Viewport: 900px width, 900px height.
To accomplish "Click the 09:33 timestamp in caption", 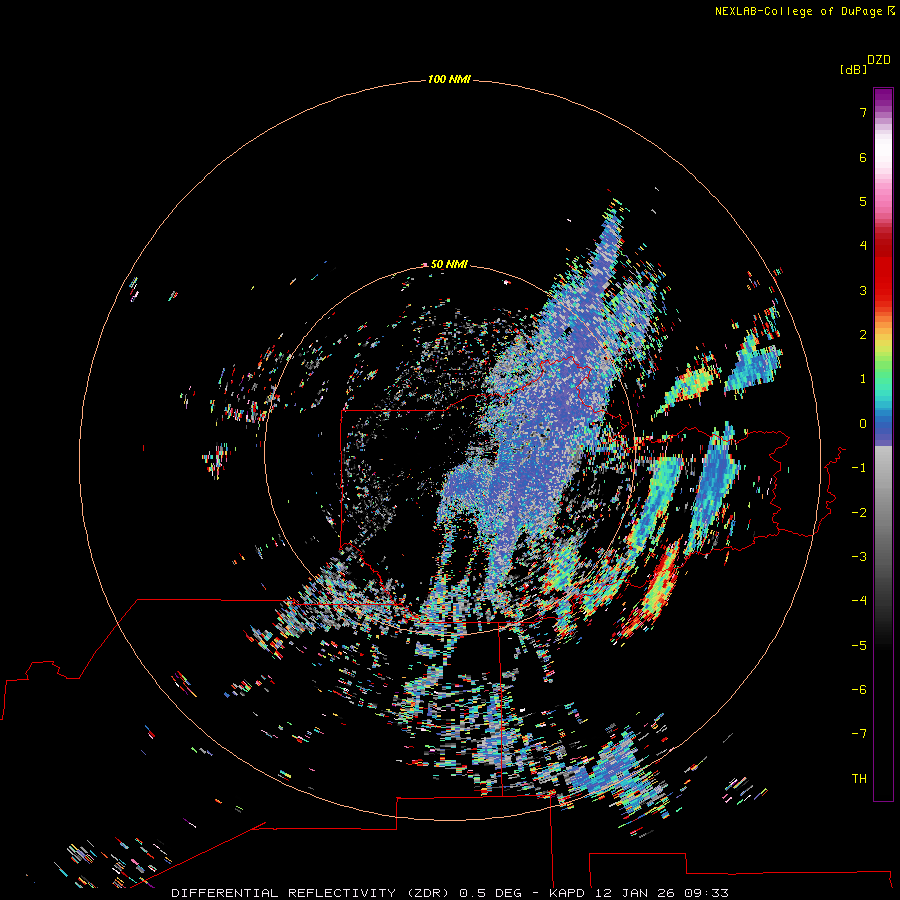I will tap(707, 893).
